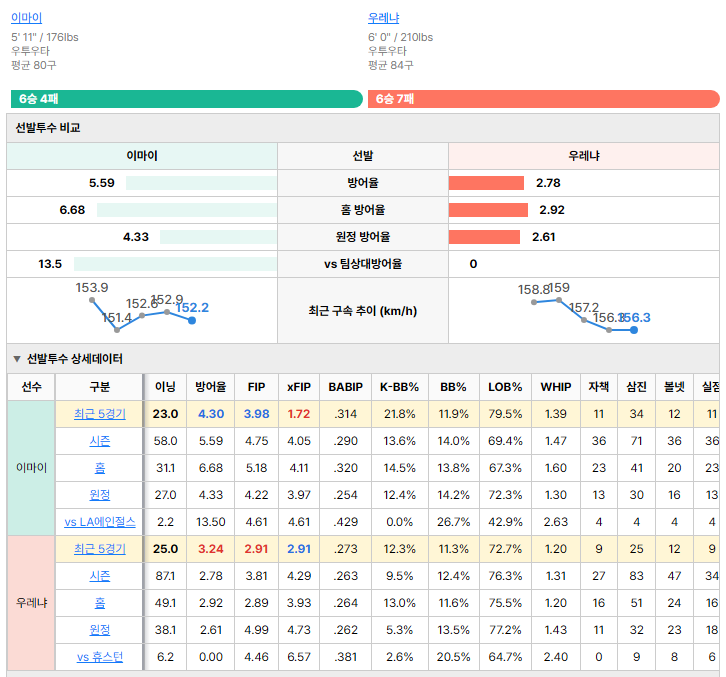This screenshot has height=677, width=726.
Task: Click 우레냐 방어율 2.78 red bar
Action: point(486,183)
